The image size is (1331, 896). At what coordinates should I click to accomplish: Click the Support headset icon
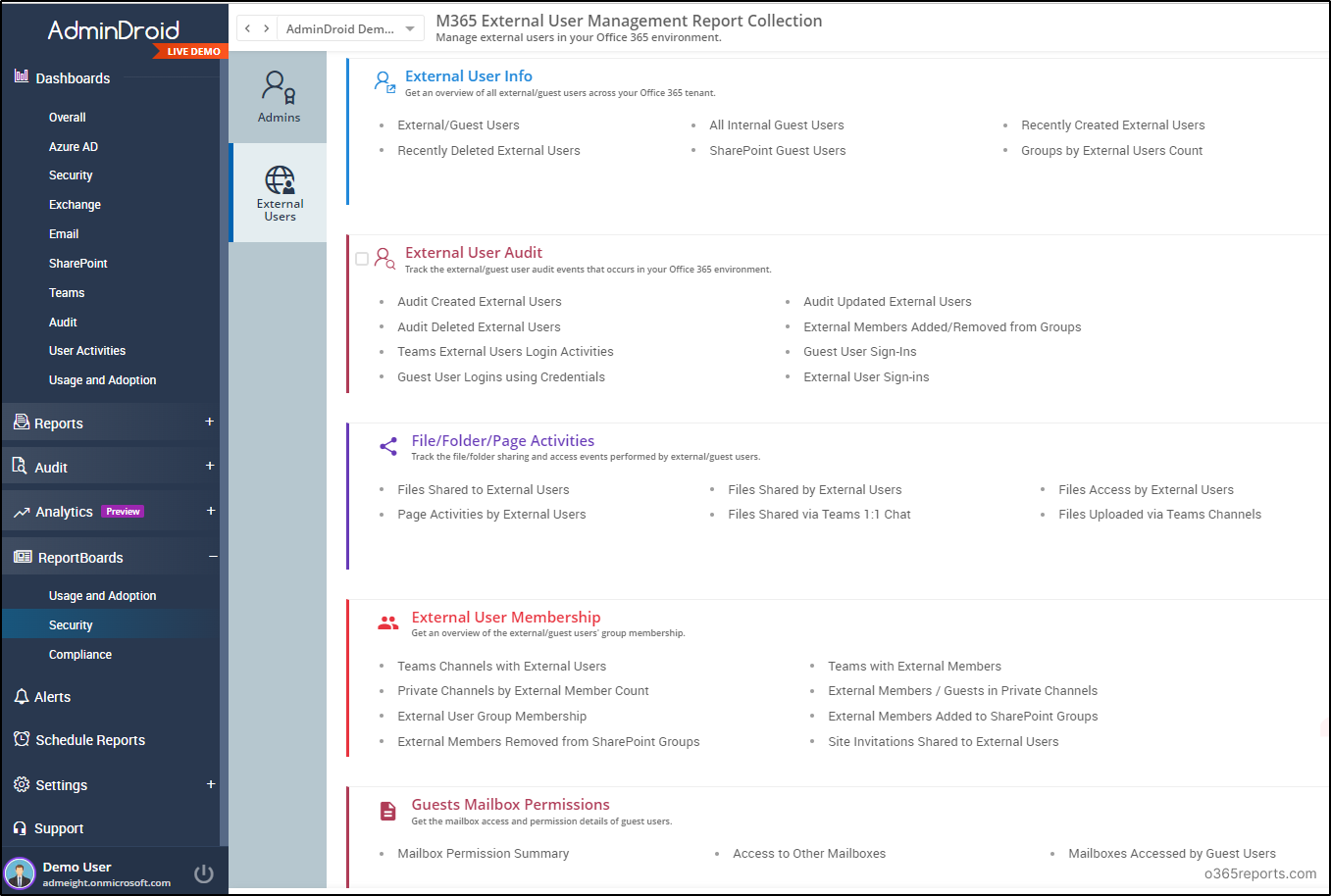tap(21, 828)
